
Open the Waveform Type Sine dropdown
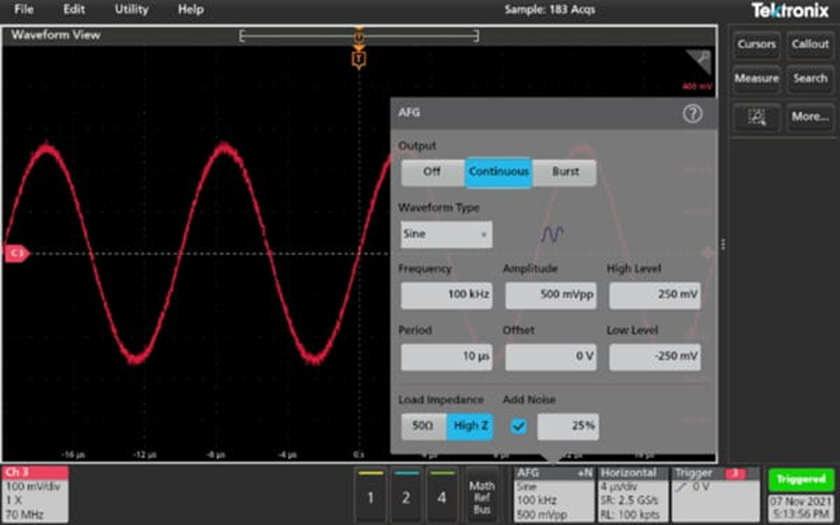tap(446, 234)
